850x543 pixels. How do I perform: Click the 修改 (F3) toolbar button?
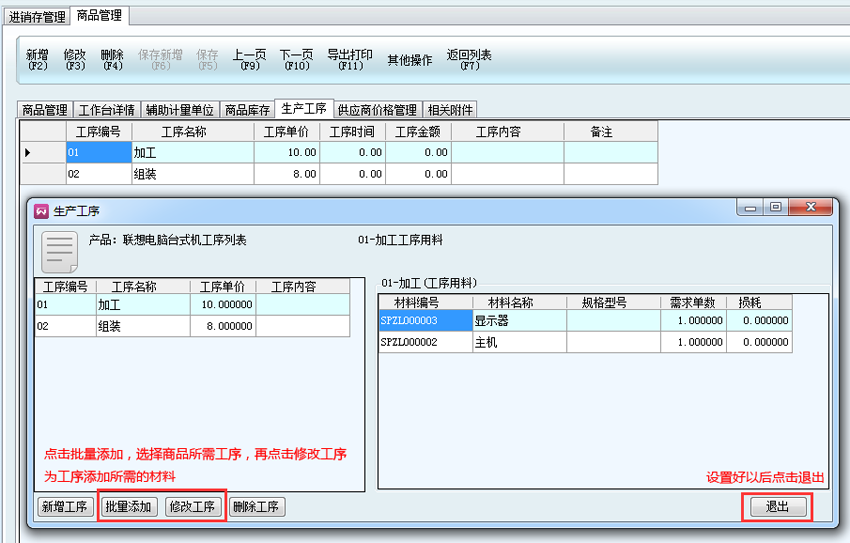click(x=75, y=60)
